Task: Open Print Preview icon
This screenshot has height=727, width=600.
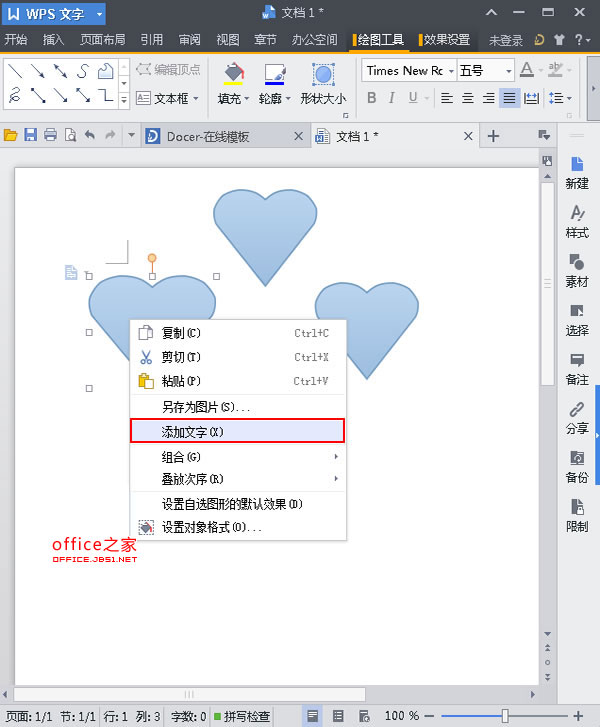Action: (x=70, y=135)
